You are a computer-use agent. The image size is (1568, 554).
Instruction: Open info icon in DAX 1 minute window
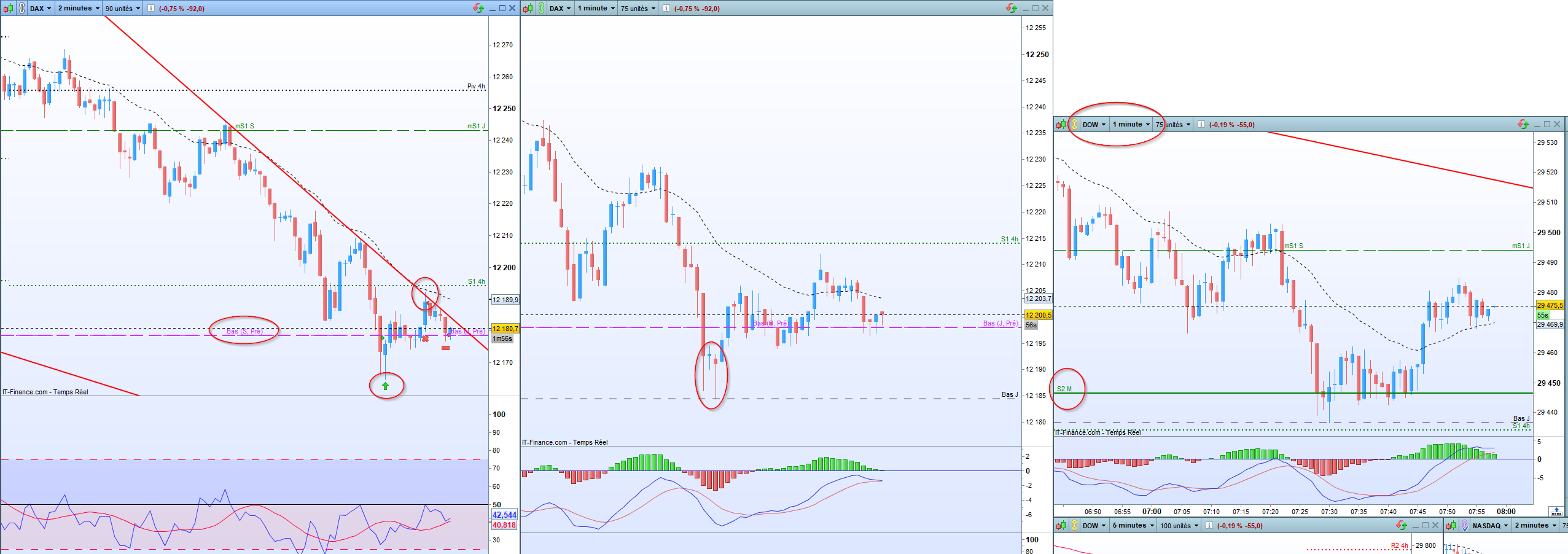click(x=666, y=9)
